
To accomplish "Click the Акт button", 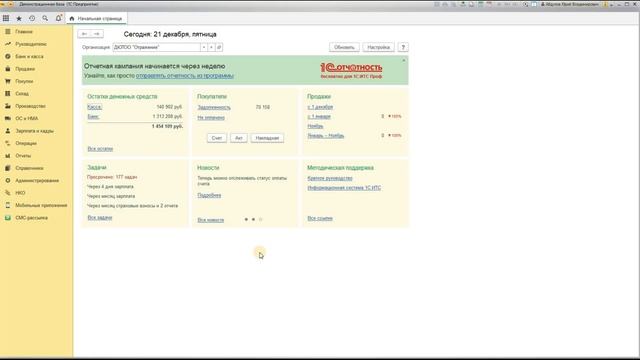I will point(238,138).
